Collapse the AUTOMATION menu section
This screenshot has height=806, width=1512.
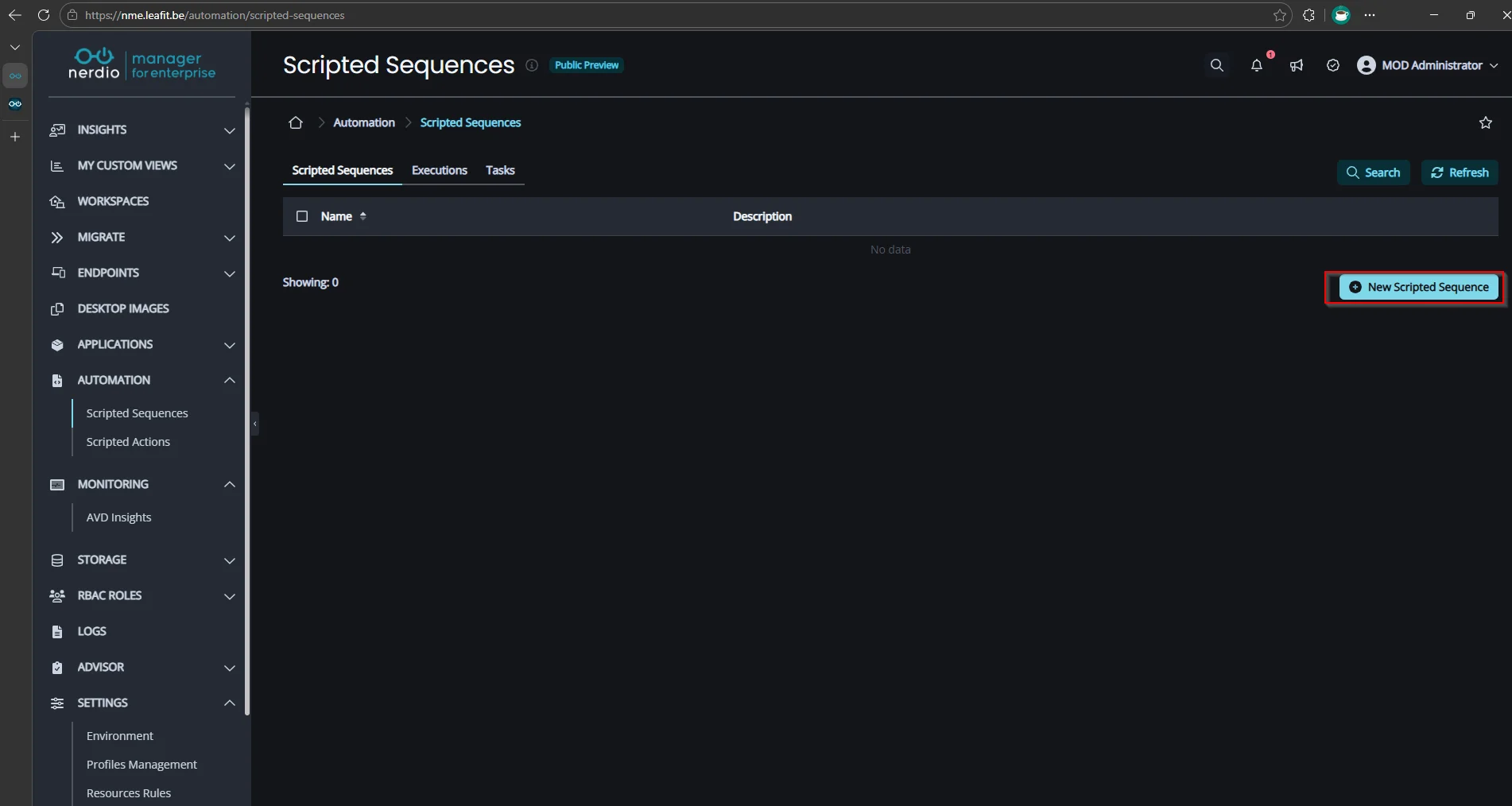tap(230, 381)
